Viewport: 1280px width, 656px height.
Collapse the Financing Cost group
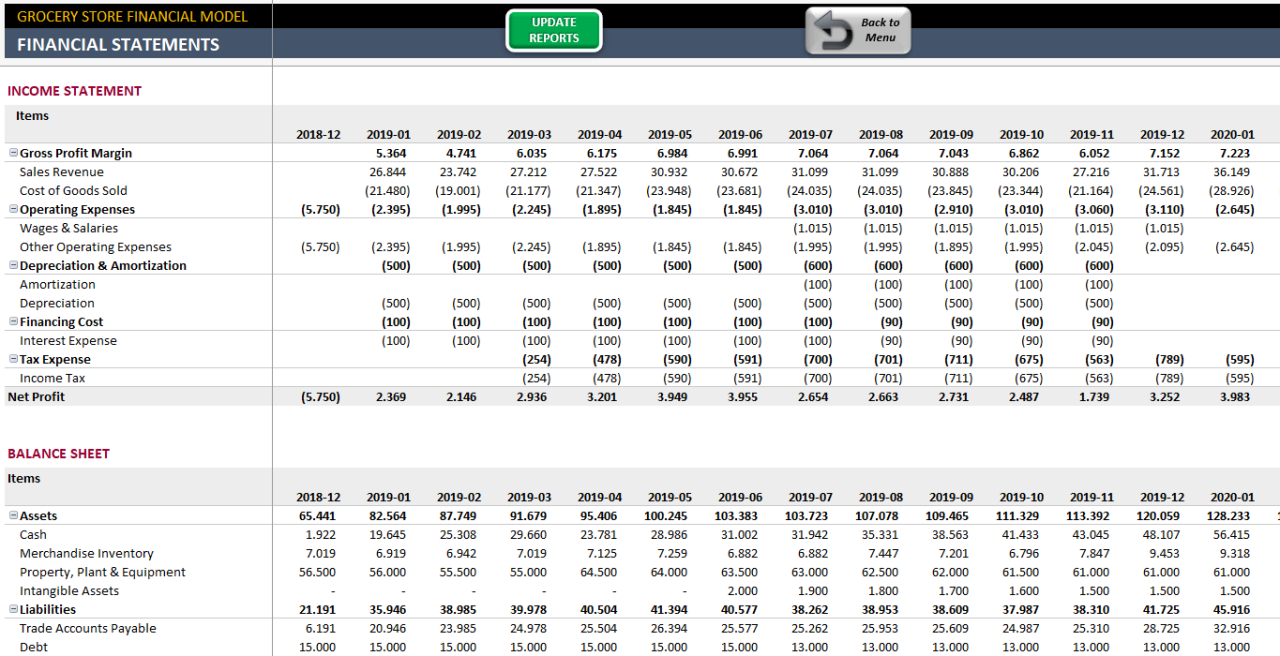coord(13,321)
